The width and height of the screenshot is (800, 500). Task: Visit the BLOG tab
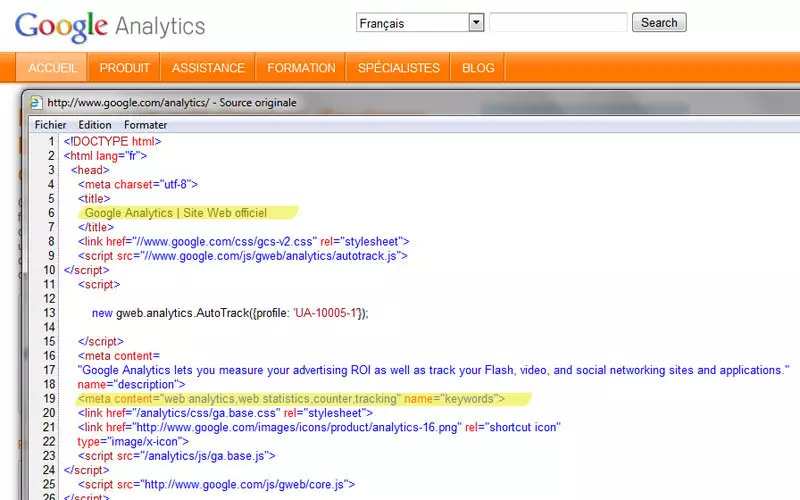[x=478, y=68]
